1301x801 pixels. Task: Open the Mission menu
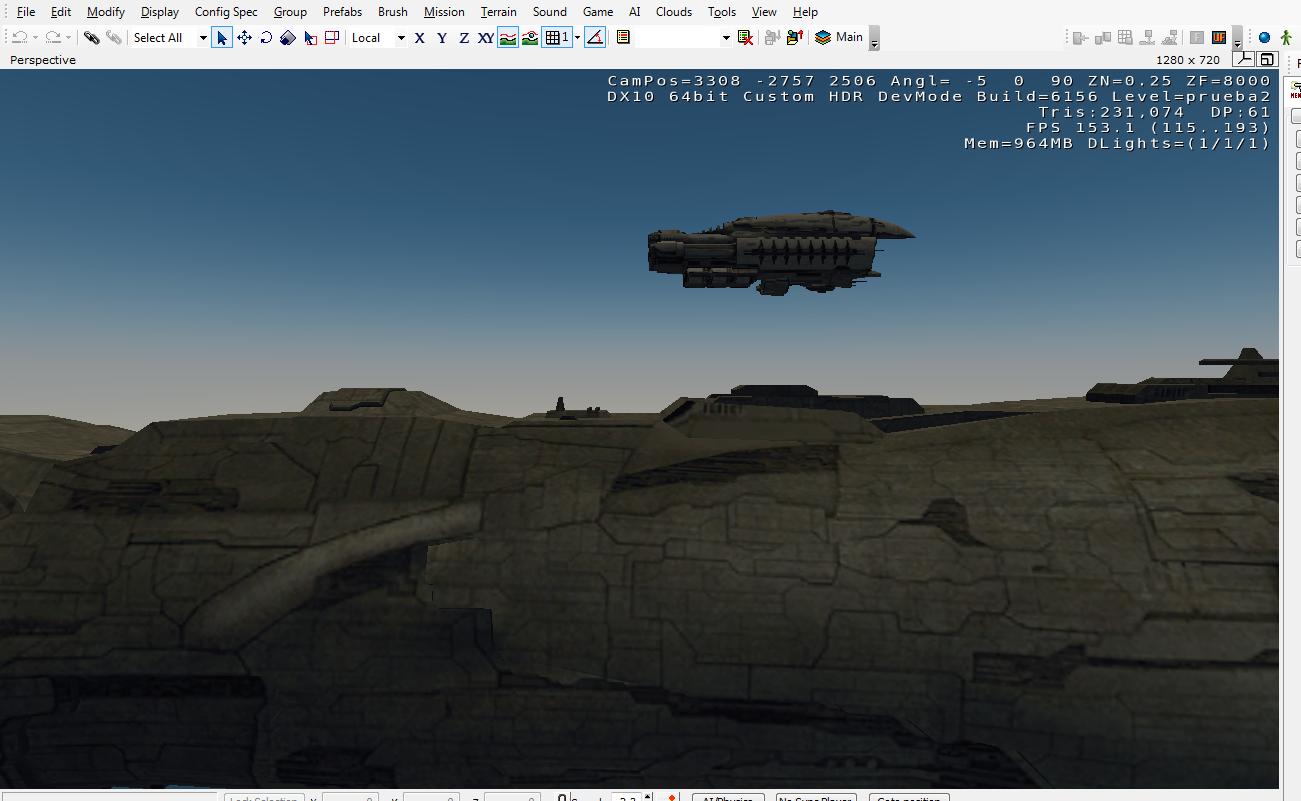(x=444, y=12)
